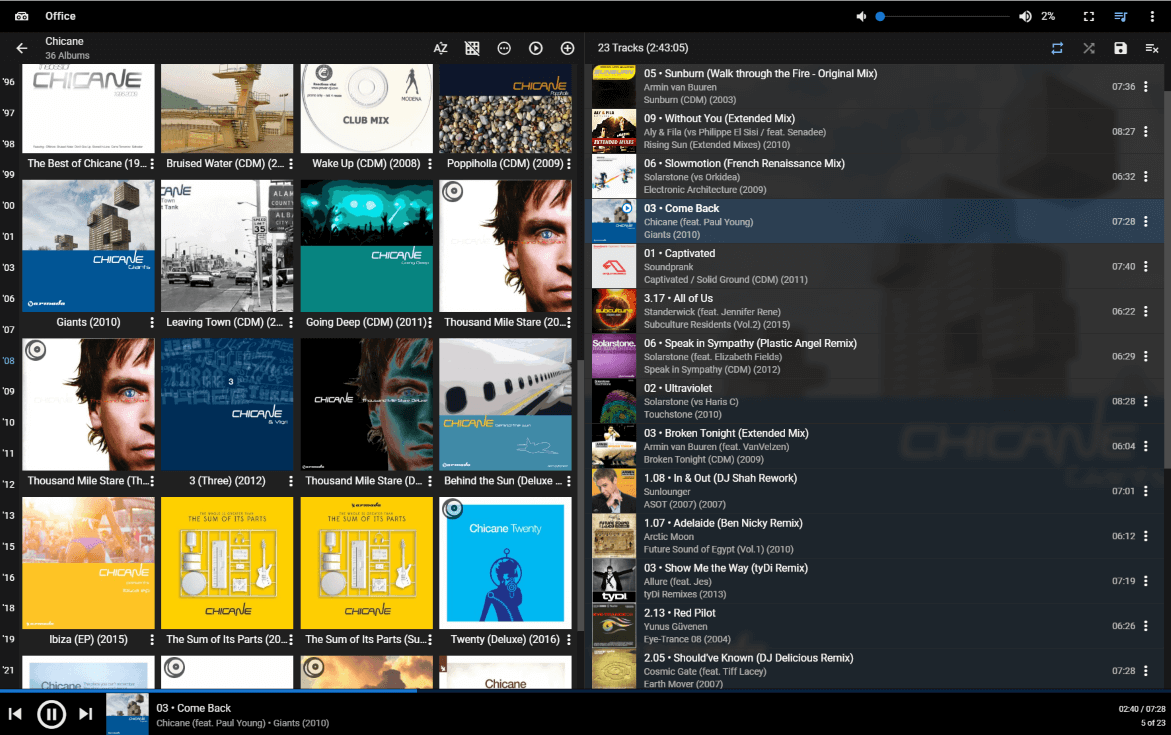
Task: Jump to year '12 in index
Action: point(9,485)
